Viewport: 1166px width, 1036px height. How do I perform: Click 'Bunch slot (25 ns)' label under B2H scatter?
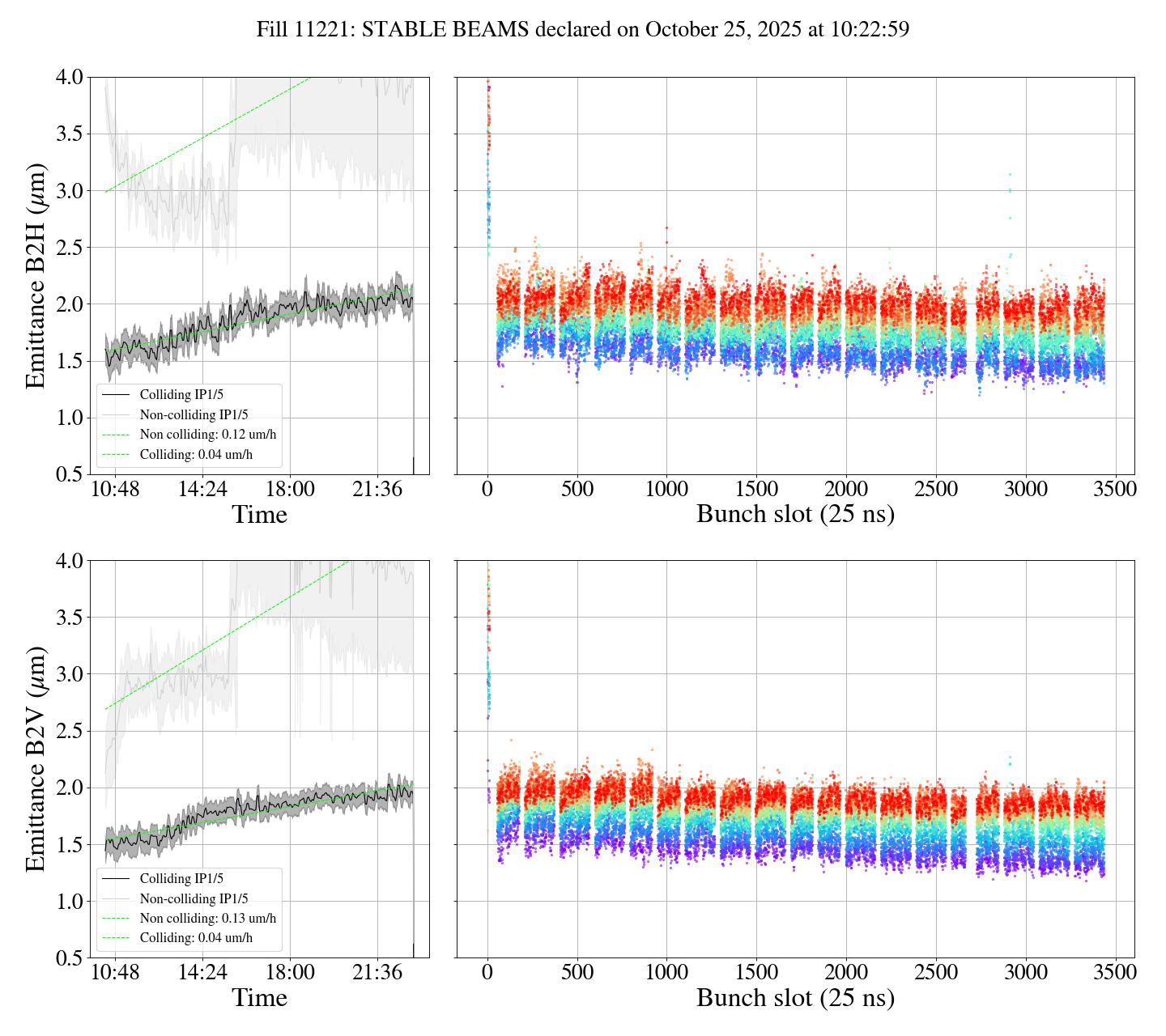(795, 515)
